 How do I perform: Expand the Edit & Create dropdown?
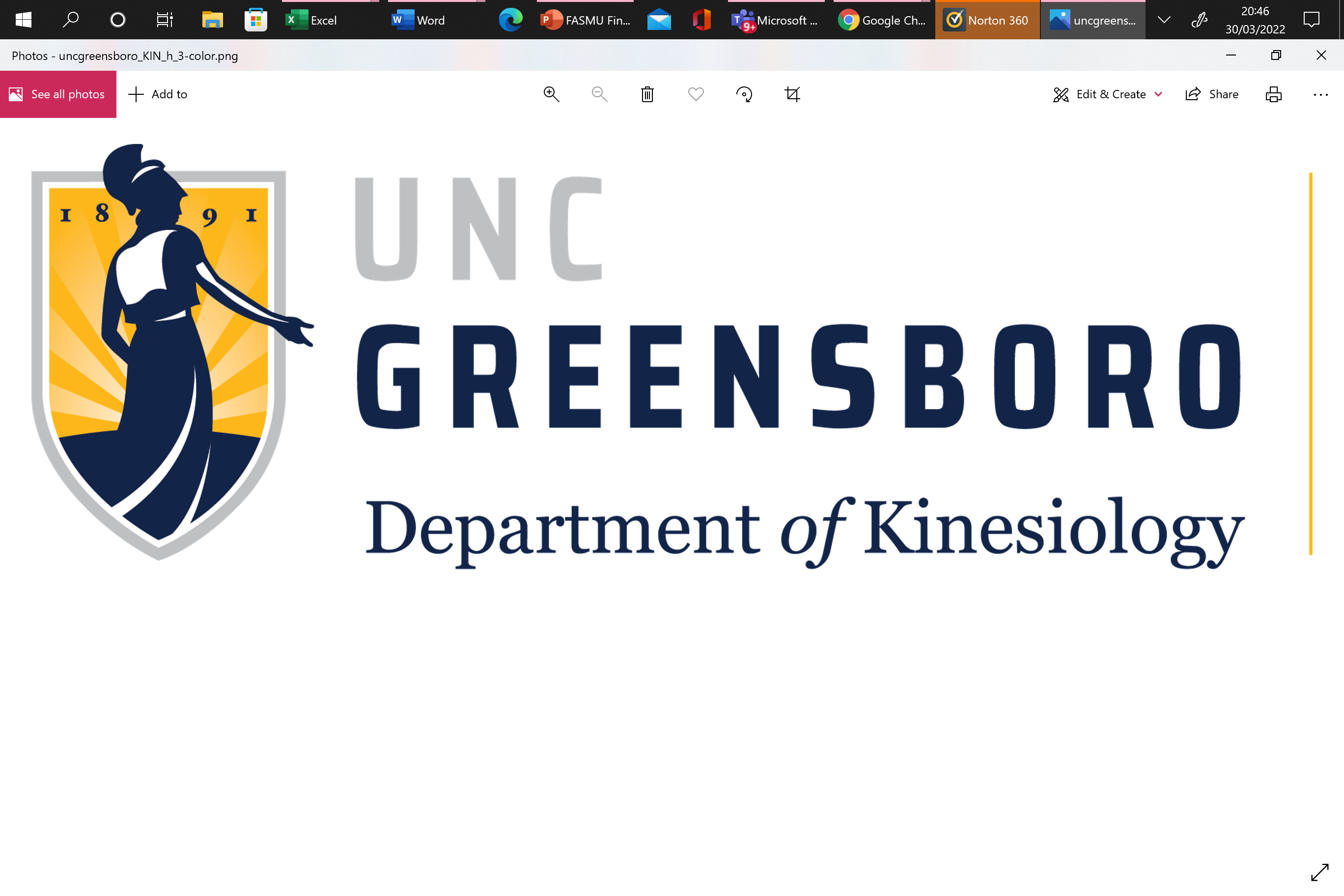point(1107,94)
